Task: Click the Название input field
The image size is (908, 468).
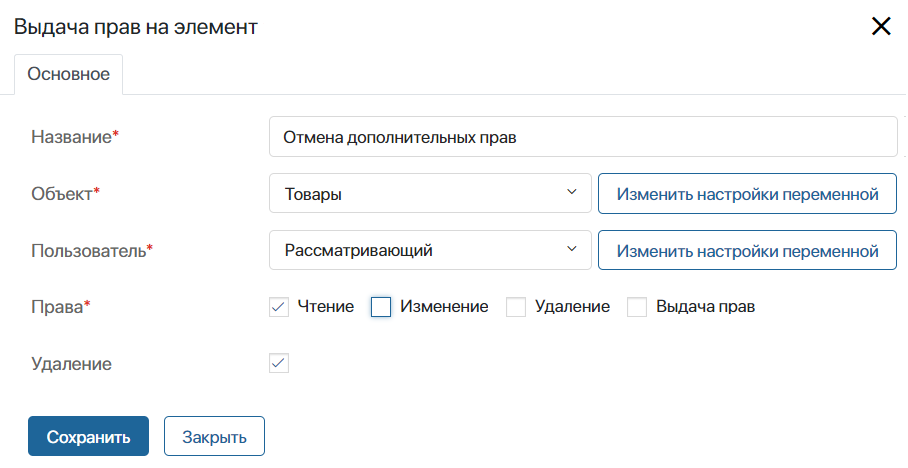Action: click(583, 137)
